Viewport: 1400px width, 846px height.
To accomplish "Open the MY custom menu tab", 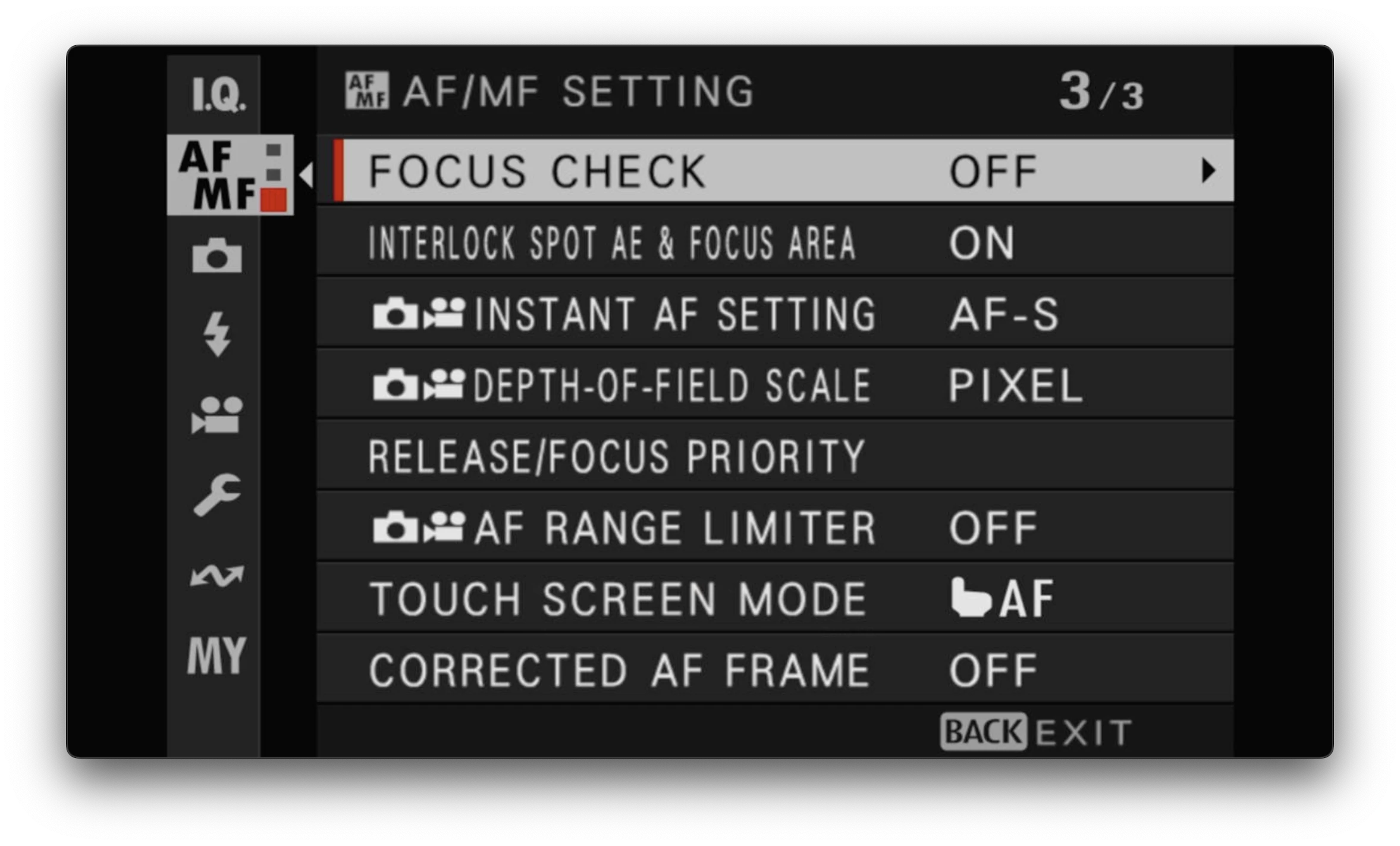I will [x=218, y=654].
